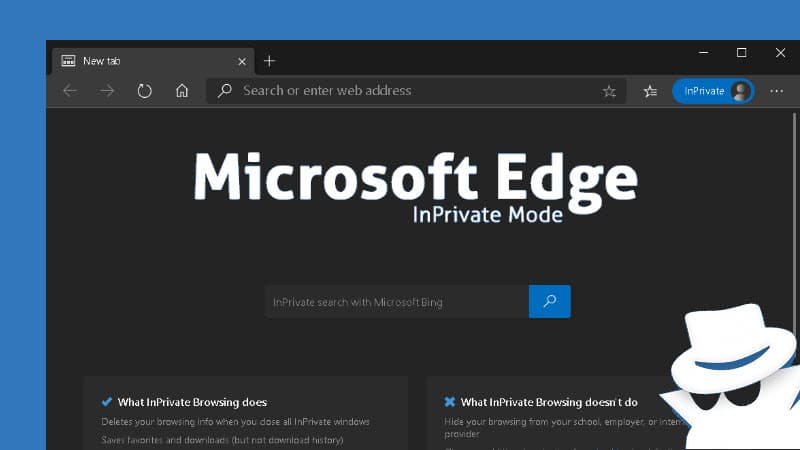Click the 'What InPrivate Browsing does' heading
The width and height of the screenshot is (800, 450).
point(192,402)
